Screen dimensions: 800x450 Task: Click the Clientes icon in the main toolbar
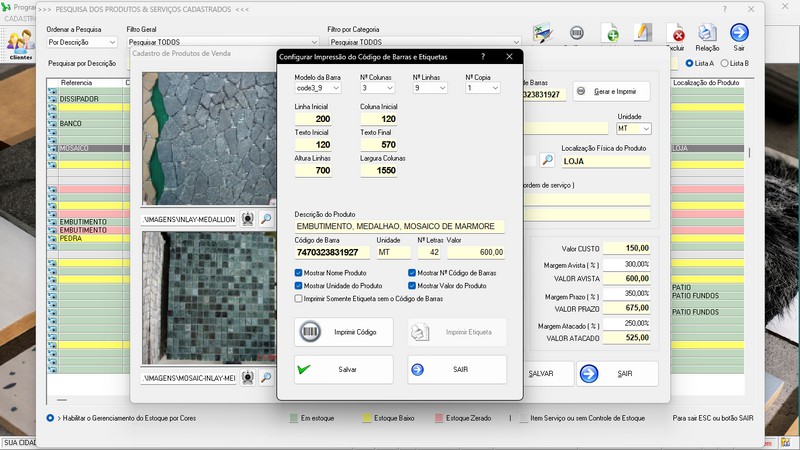20,44
